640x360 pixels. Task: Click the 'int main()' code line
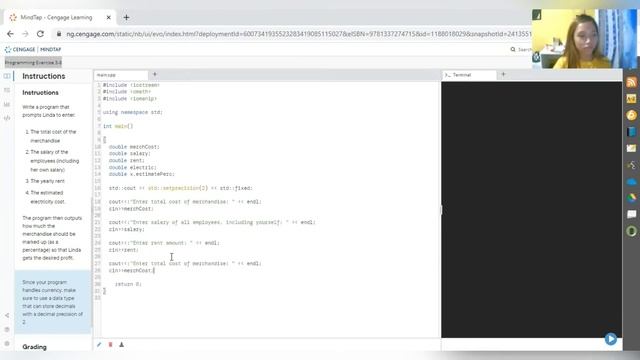pyautogui.click(x=118, y=126)
